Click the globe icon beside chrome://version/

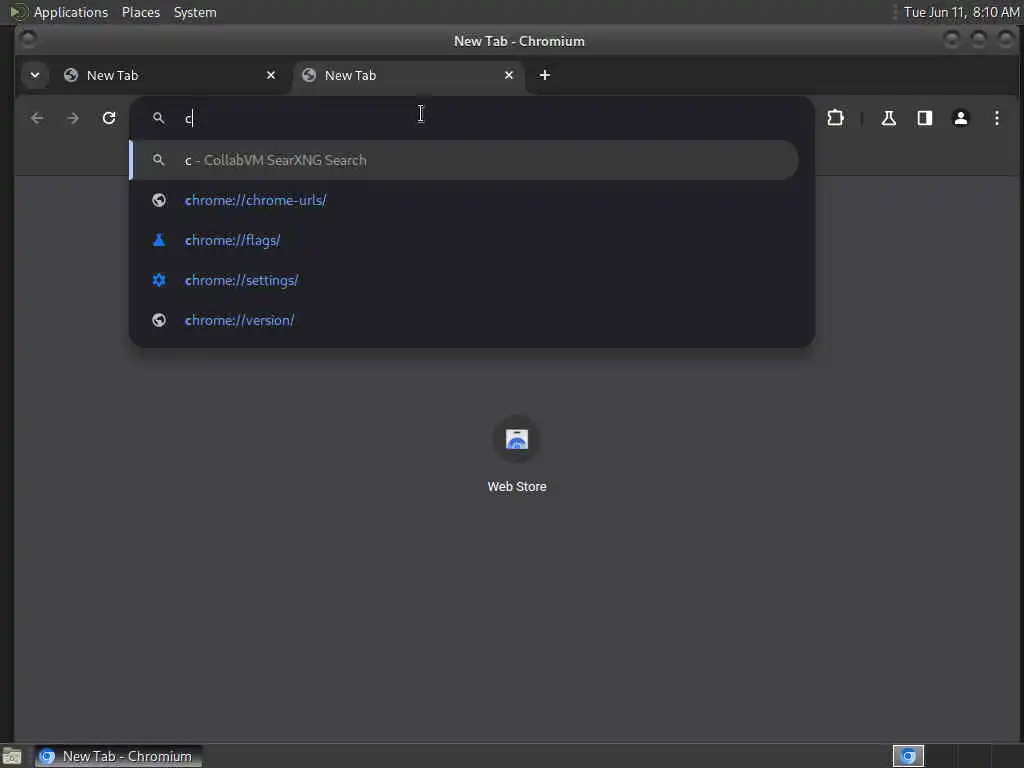(159, 320)
